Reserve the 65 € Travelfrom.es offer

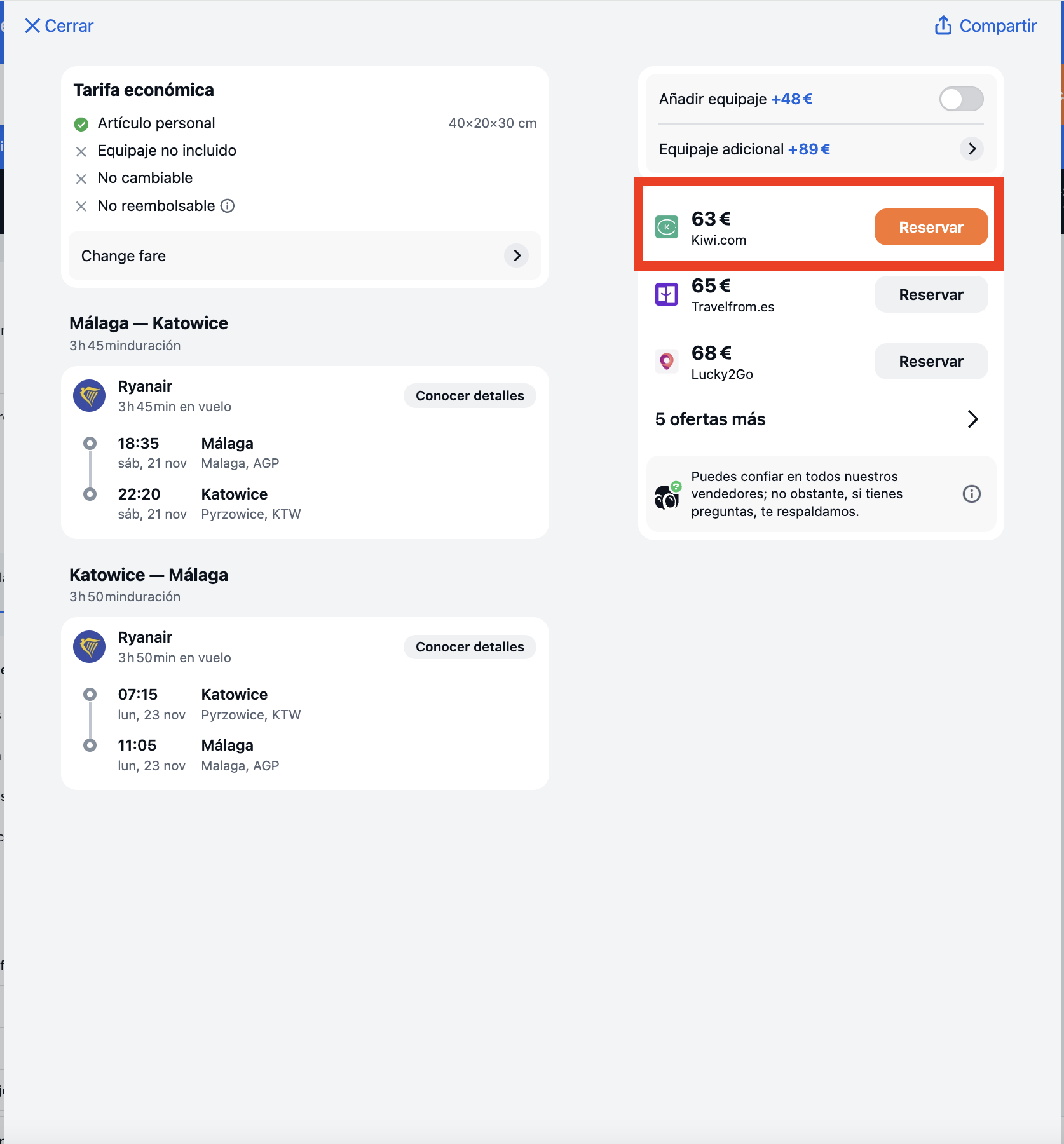931,294
